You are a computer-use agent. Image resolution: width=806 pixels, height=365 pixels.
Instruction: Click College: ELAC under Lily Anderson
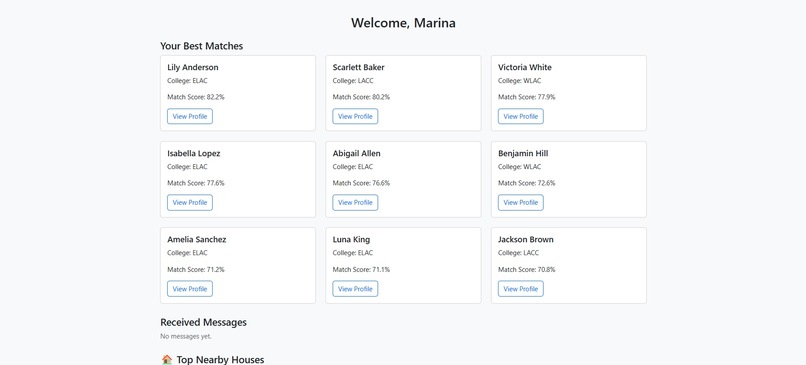point(188,81)
